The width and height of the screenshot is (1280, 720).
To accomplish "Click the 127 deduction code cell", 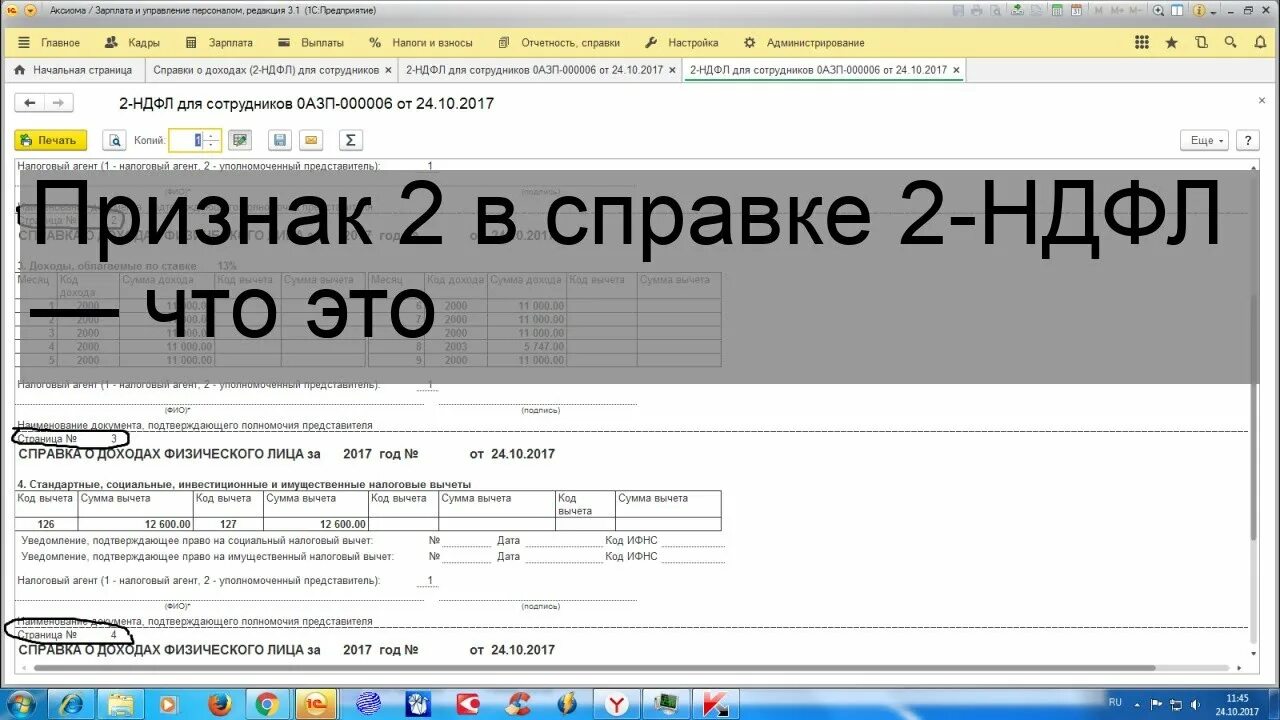I will click(x=228, y=524).
